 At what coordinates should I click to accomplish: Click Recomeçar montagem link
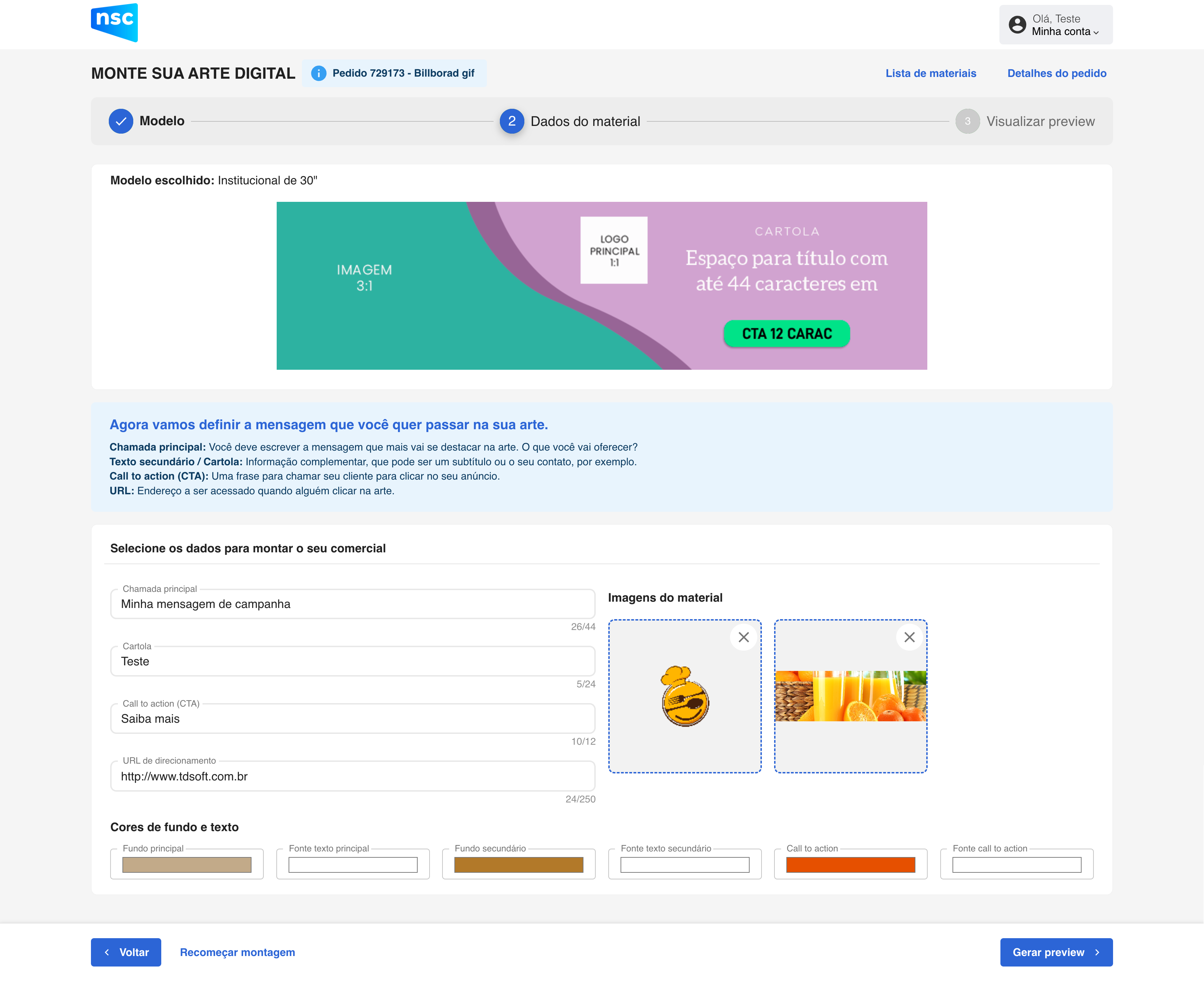(237, 952)
